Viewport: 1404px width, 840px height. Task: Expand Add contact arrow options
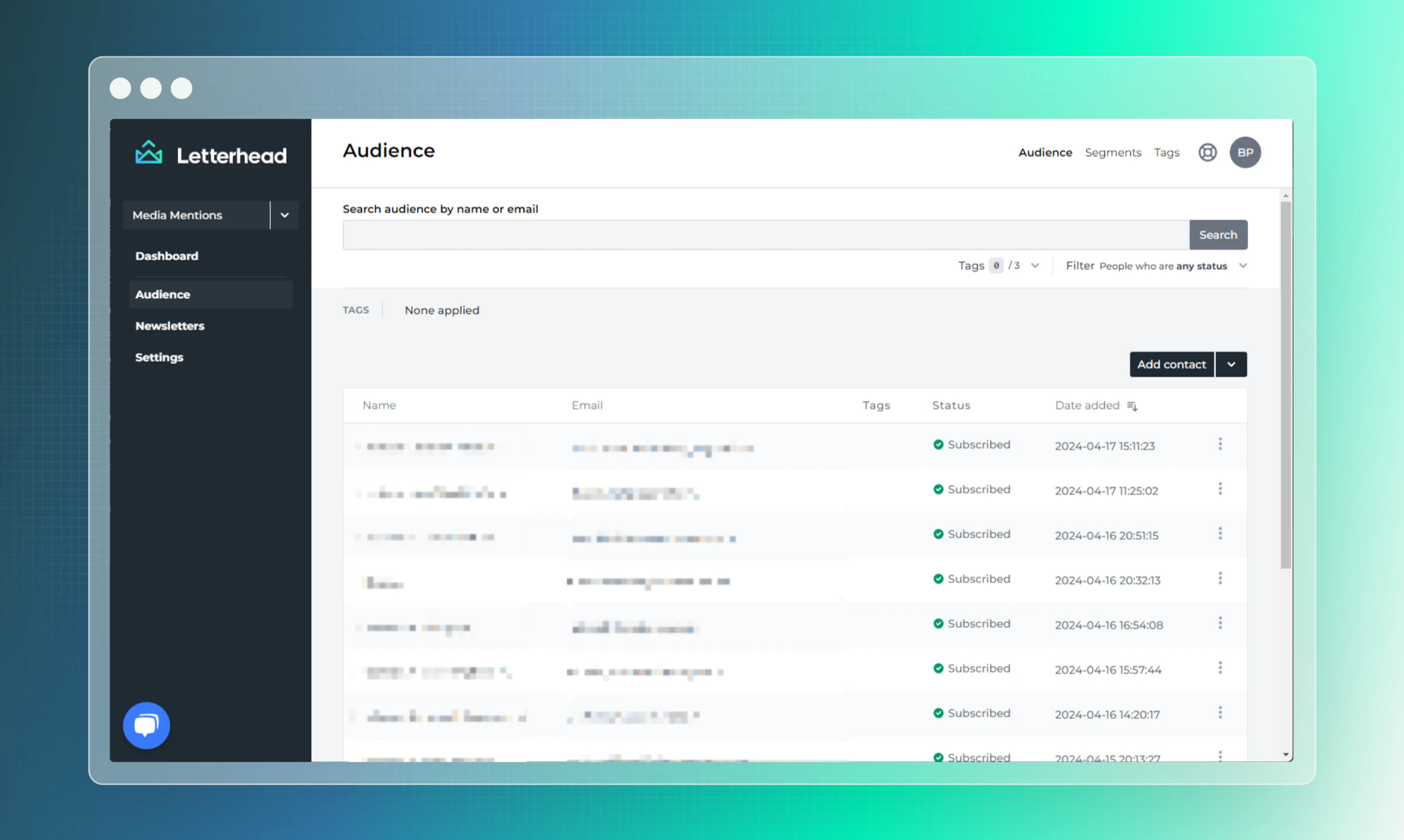click(x=1230, y=365)
